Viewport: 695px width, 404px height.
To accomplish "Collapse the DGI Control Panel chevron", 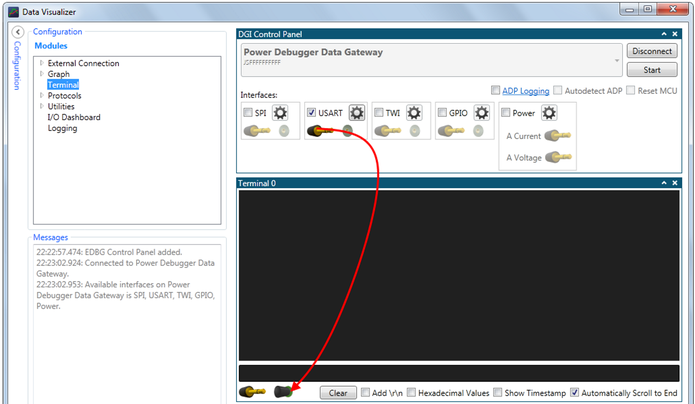I will pyautogui.click(x=664, y=34).
